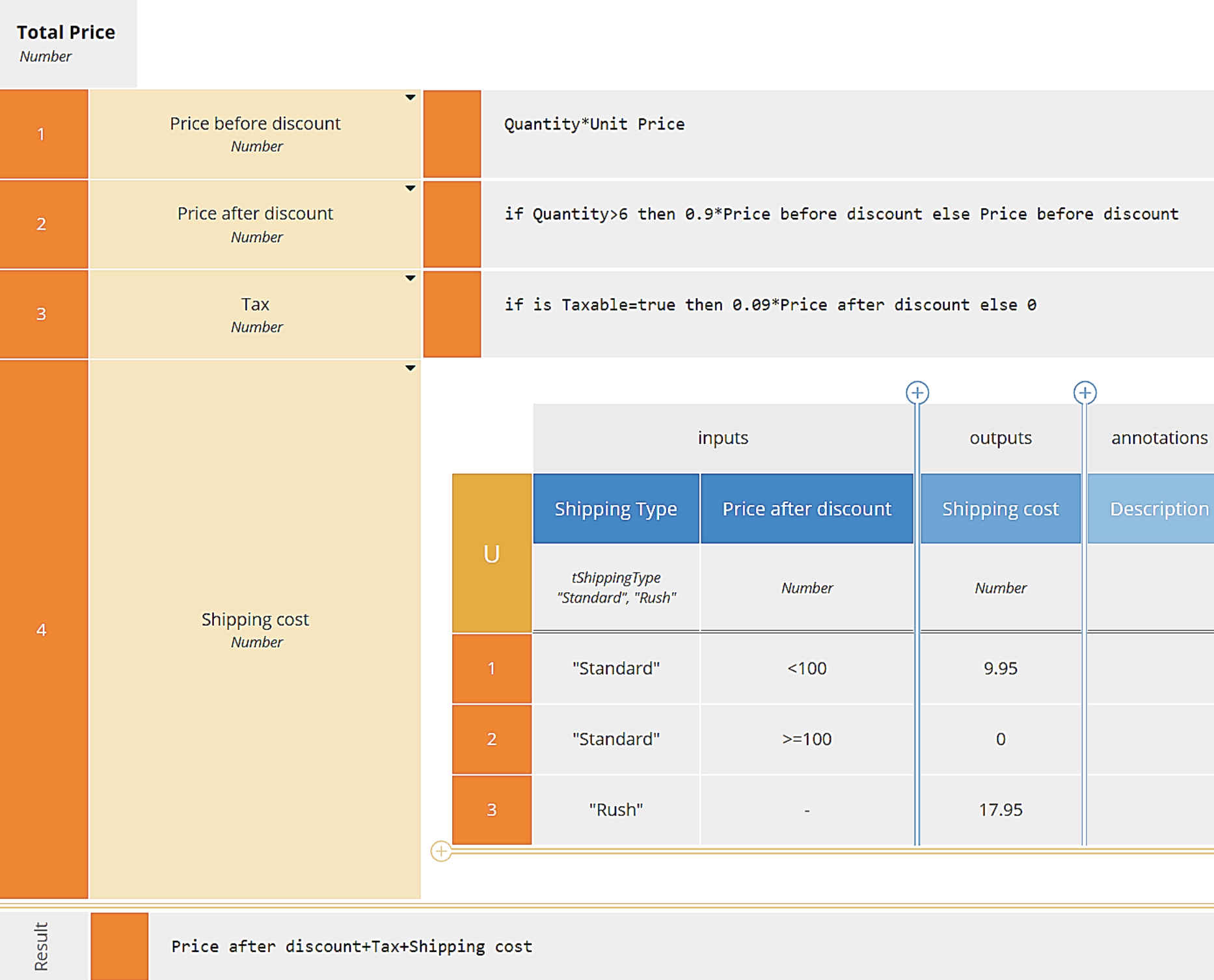Click the >=100 condition cell
Image resolution: width=1214 pixels, height=980 pixels.
(x=807, y=739)
